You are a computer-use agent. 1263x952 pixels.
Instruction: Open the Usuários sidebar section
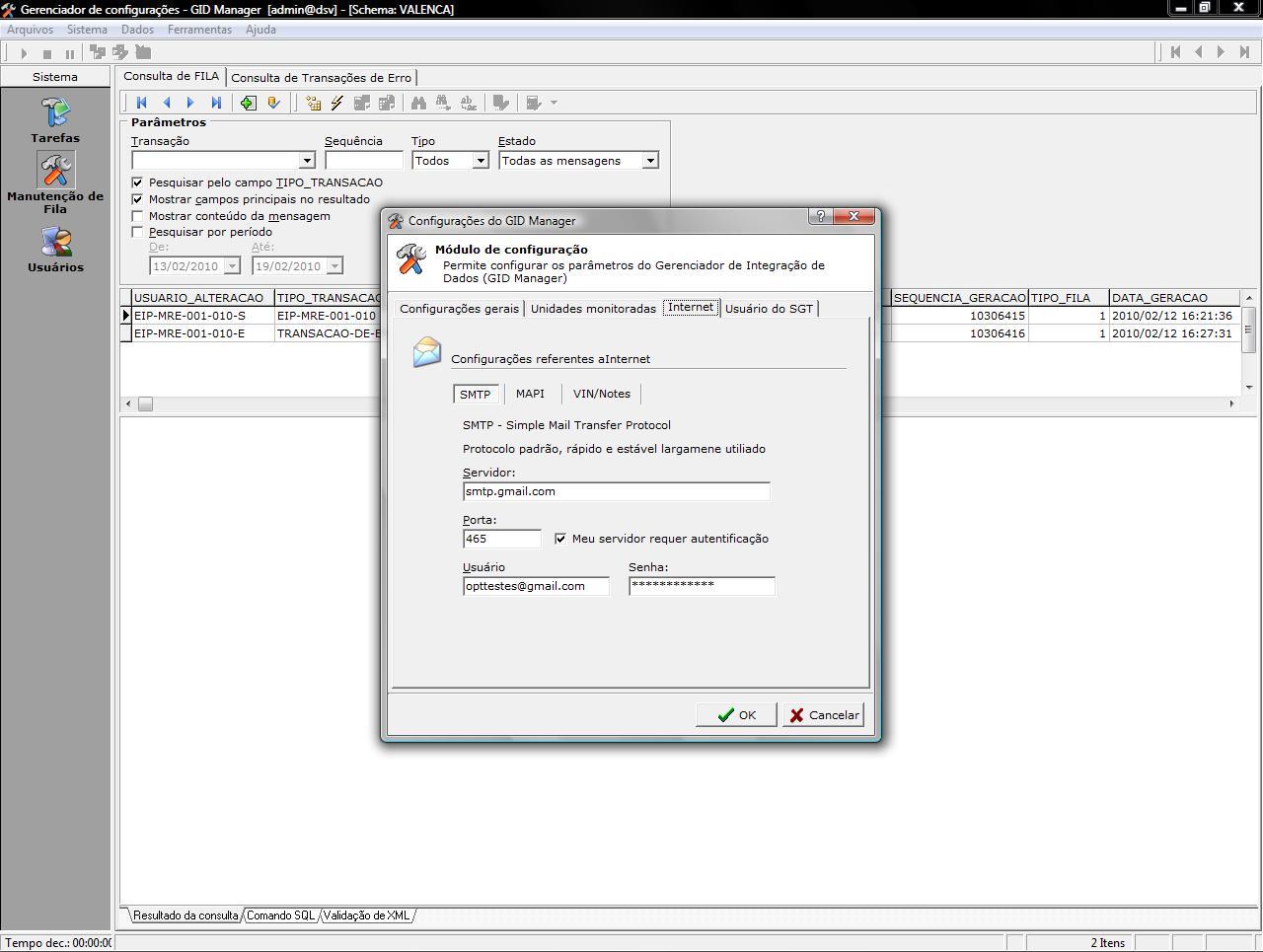55,250
